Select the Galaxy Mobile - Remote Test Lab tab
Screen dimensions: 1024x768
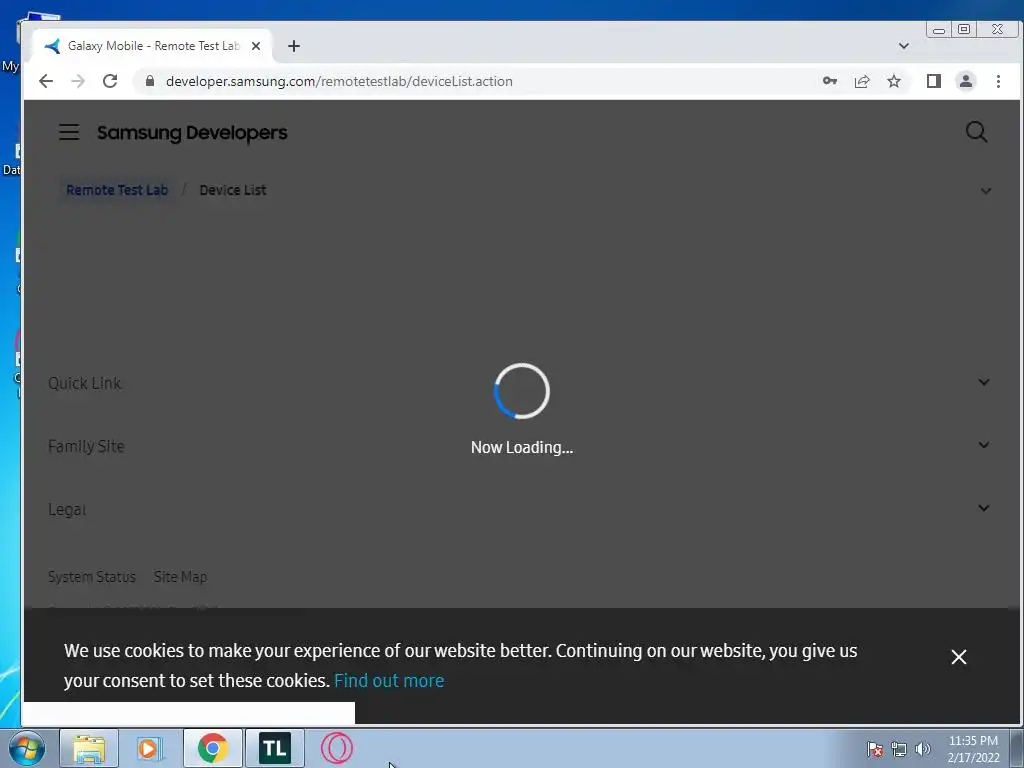coord(152,46)
